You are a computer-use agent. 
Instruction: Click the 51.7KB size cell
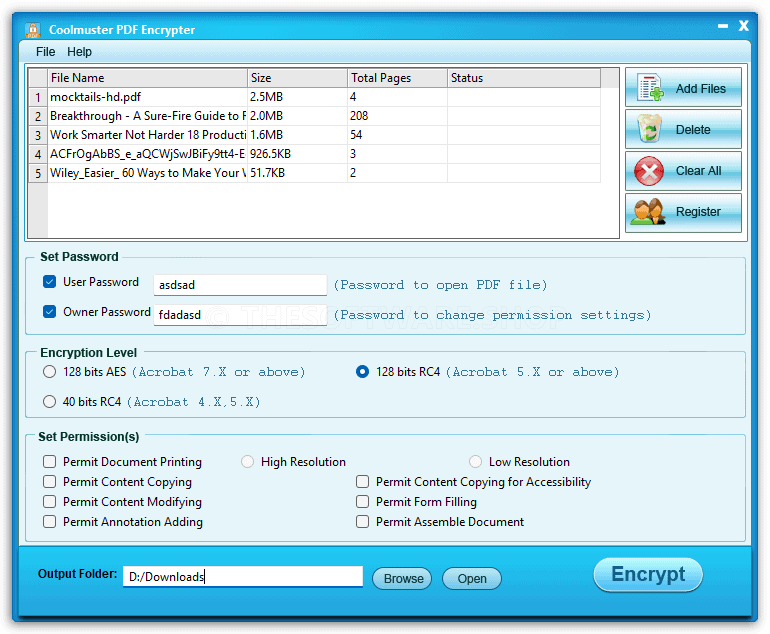pos(298,173)
